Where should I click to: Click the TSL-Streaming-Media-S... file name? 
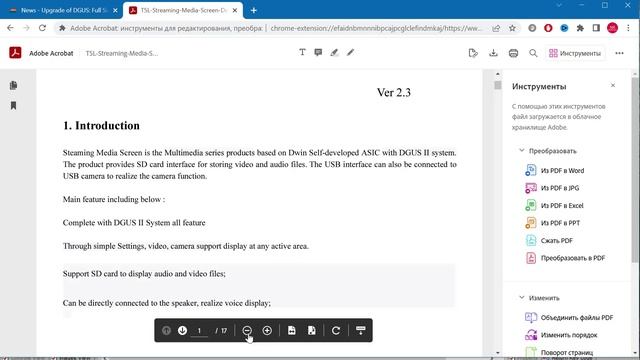(122, 53)
